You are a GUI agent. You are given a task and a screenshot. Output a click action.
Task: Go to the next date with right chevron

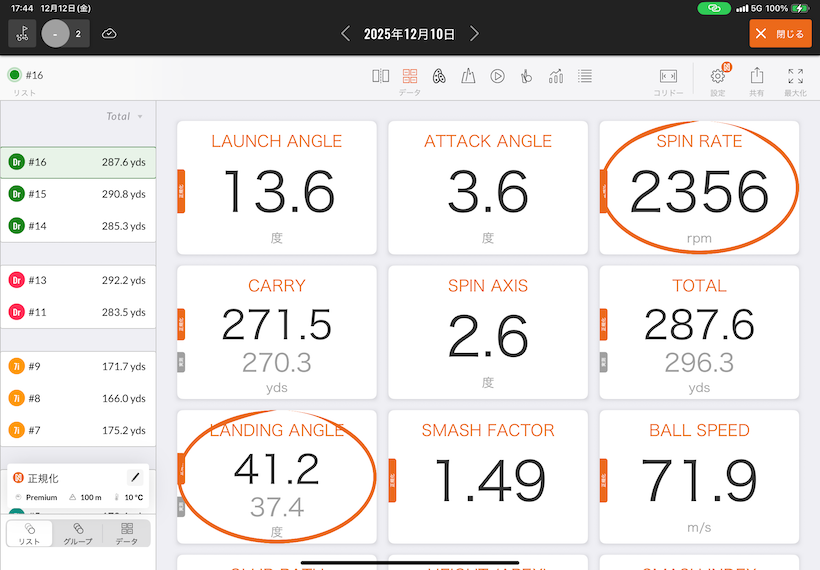[x=474, y=34]
